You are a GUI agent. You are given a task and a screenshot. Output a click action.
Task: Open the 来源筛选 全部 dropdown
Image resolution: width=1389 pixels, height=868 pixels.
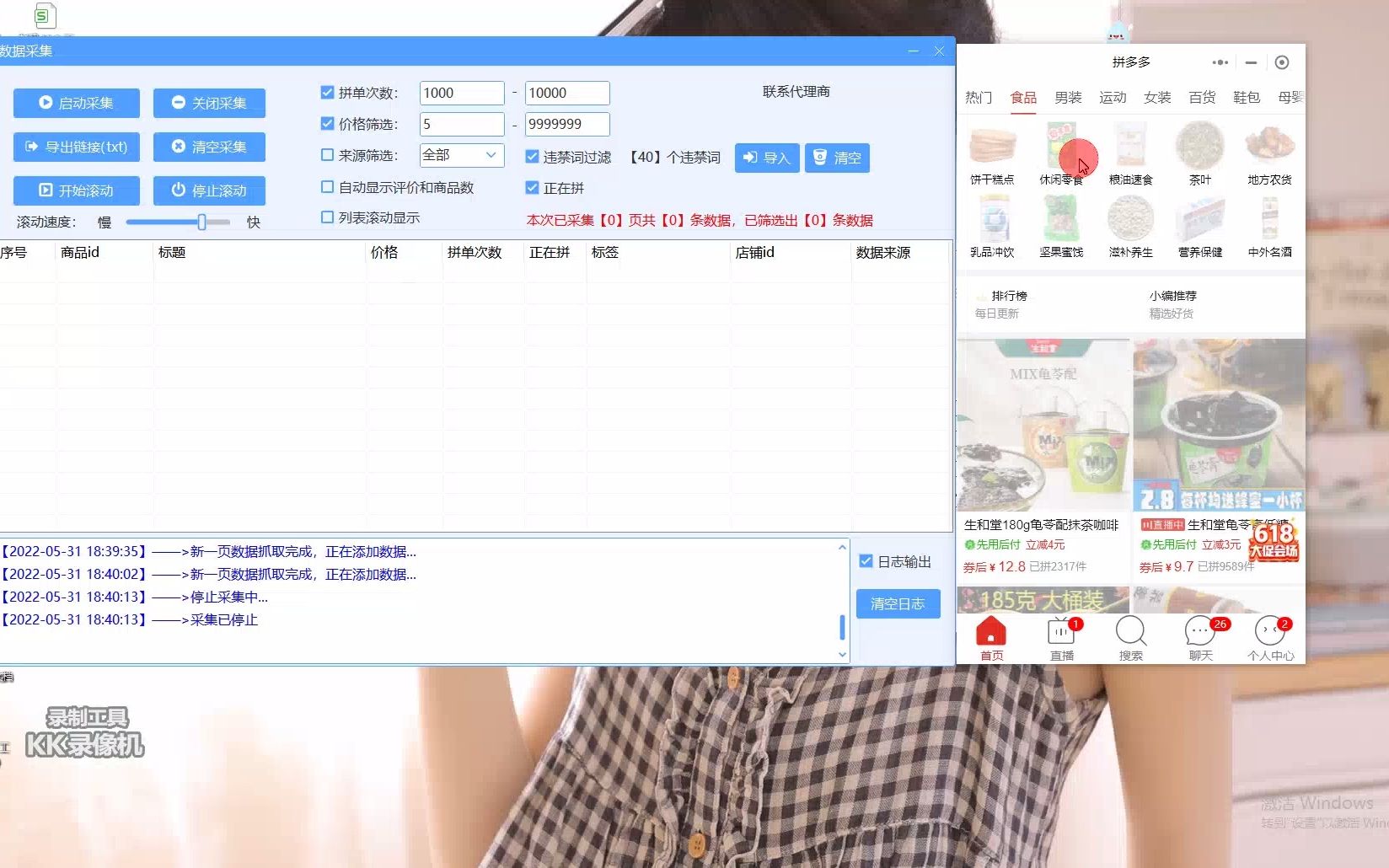(461, 155)
